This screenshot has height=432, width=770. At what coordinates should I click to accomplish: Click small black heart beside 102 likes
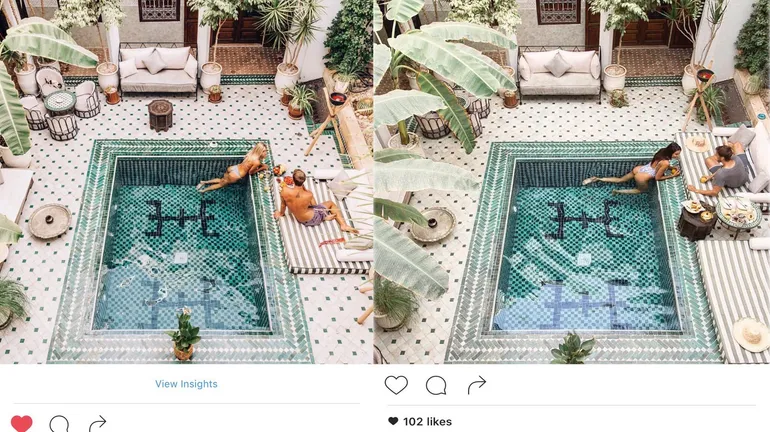[393, 421]
